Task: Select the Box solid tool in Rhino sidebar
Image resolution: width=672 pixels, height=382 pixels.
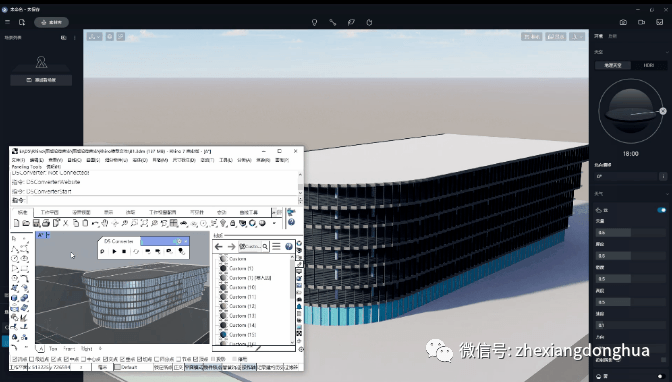Action: [x=15, y=298]
